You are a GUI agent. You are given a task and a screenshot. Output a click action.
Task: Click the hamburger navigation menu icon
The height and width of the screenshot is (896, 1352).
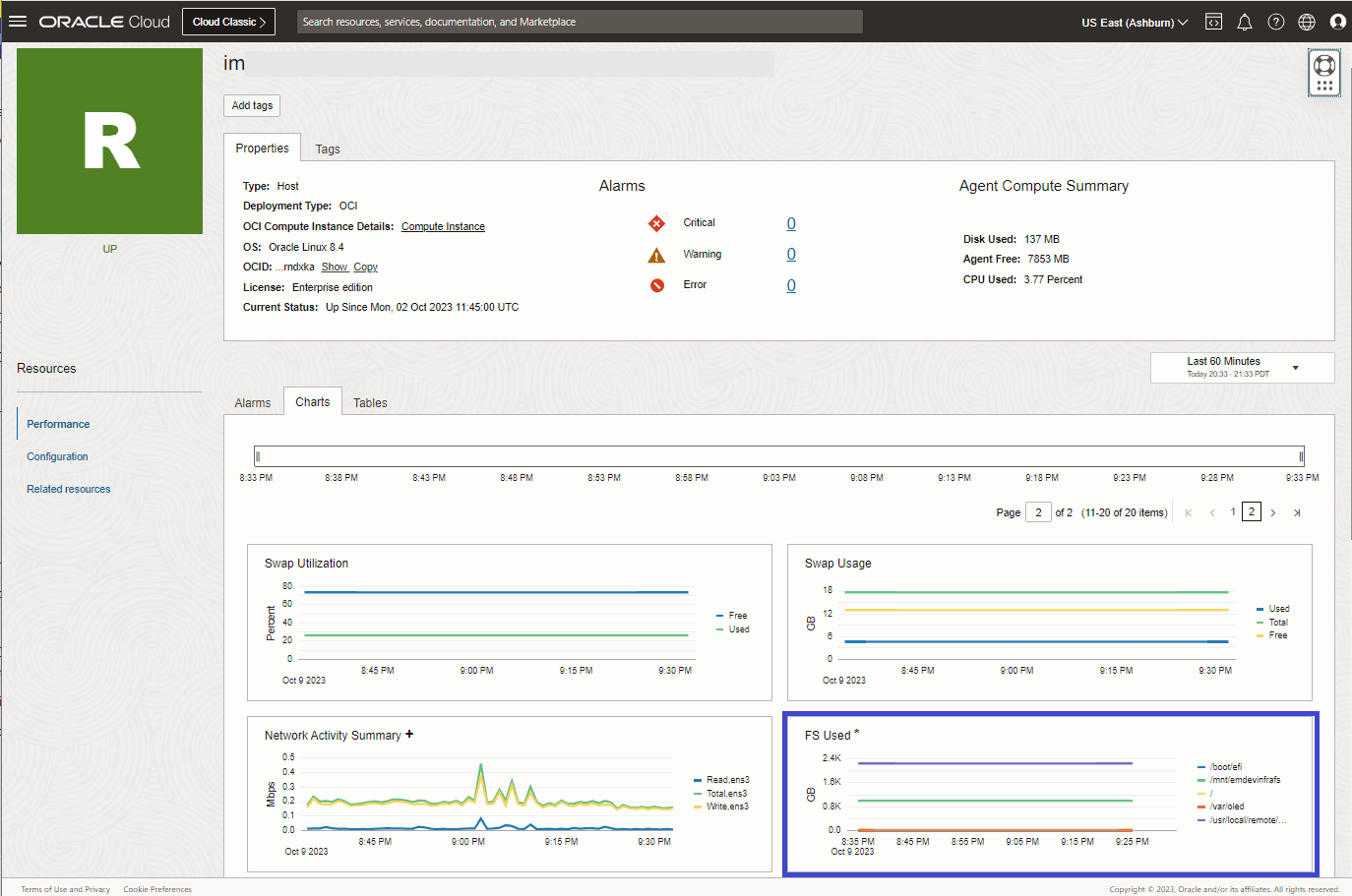(18, 21)
